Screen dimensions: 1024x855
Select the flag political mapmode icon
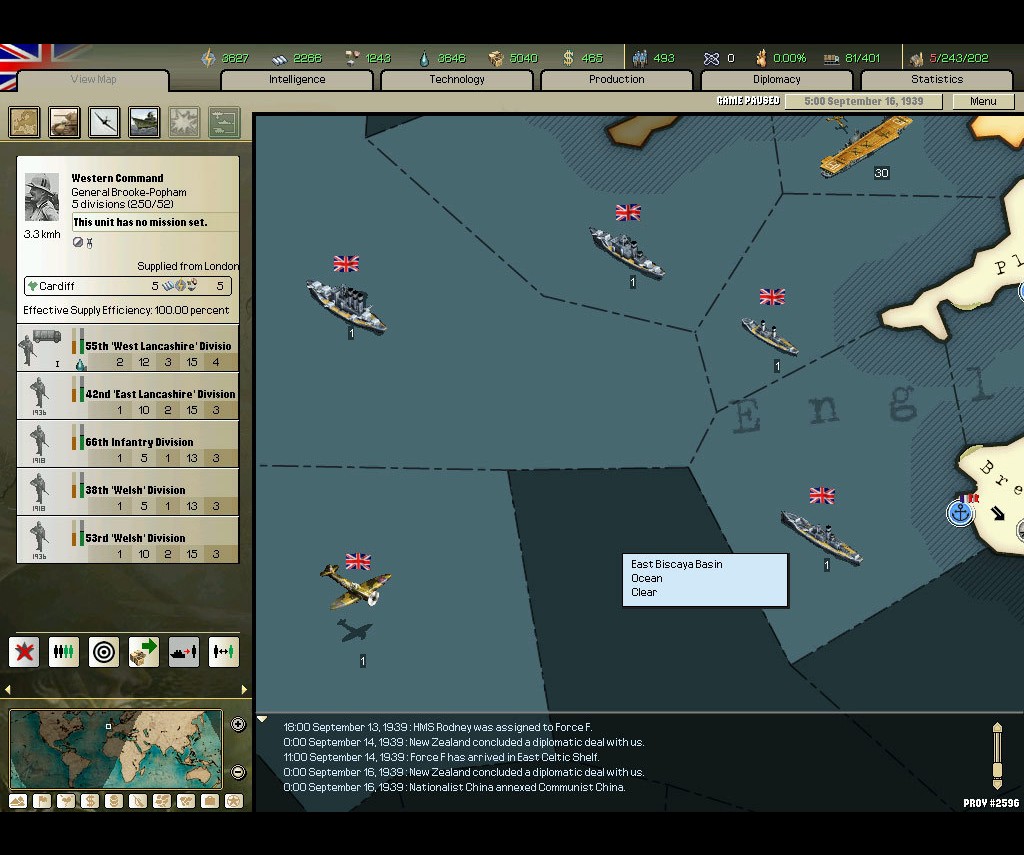[42, 801]
